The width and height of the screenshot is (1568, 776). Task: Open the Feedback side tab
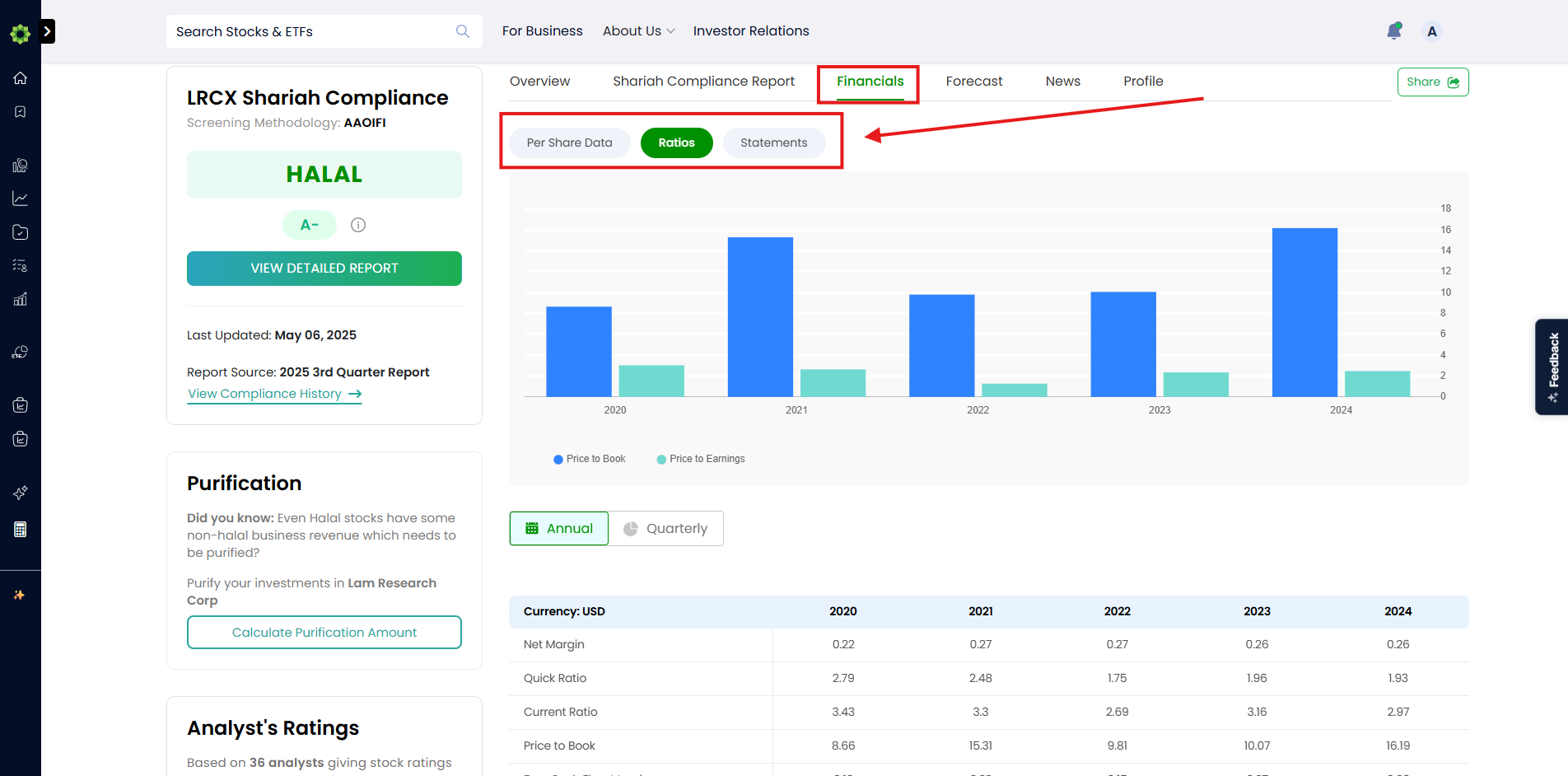pyautogui.click(x=1552, y=367)
